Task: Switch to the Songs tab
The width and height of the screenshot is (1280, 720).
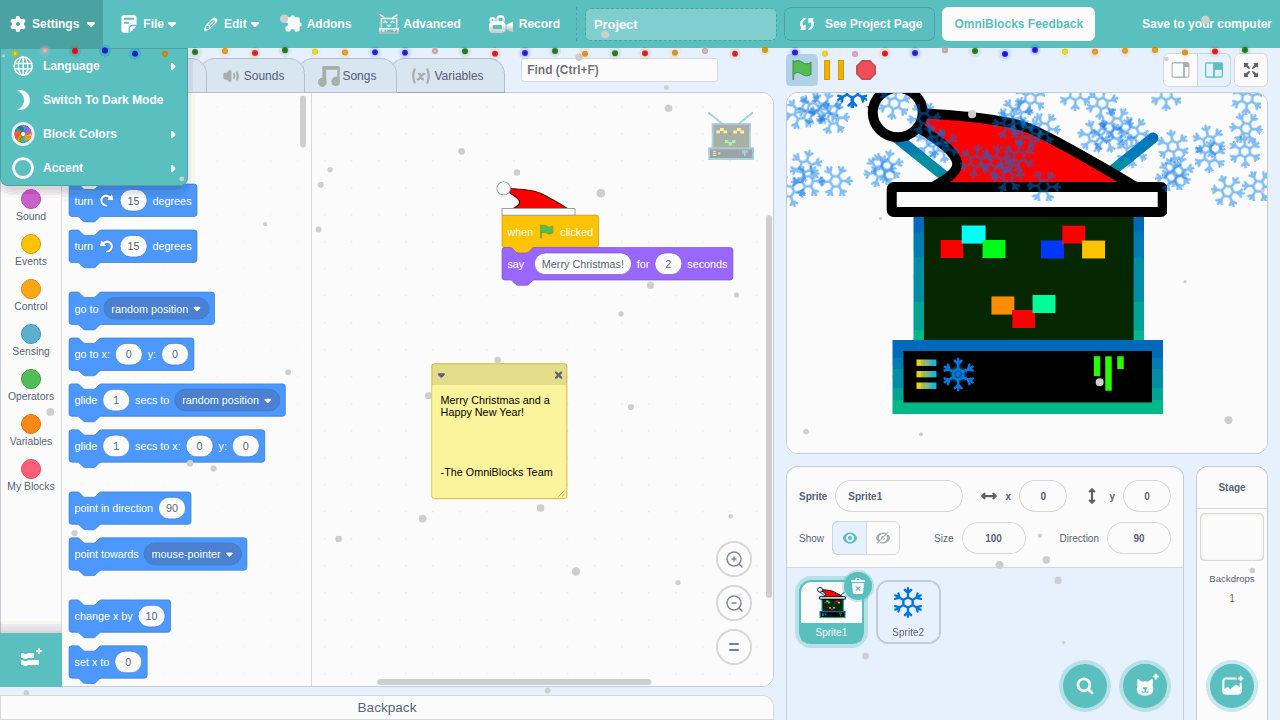Action: [x=347, y=76]
